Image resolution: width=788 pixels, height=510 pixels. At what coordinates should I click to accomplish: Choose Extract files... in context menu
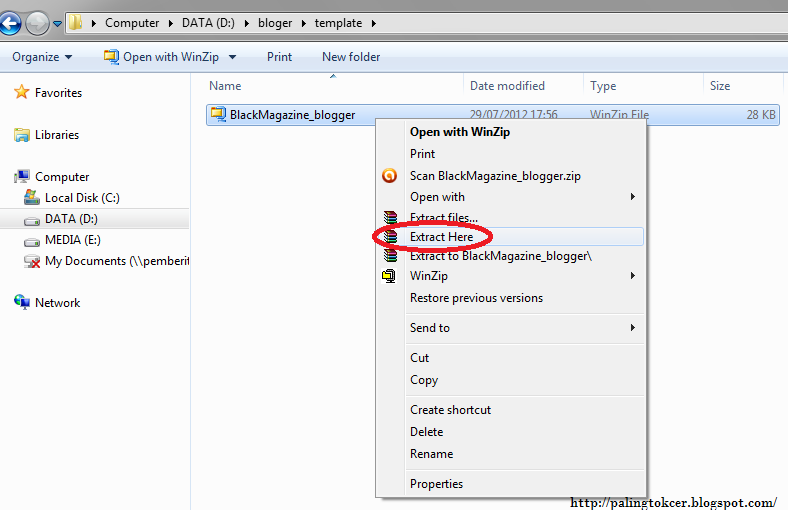(x=443, y=218)
